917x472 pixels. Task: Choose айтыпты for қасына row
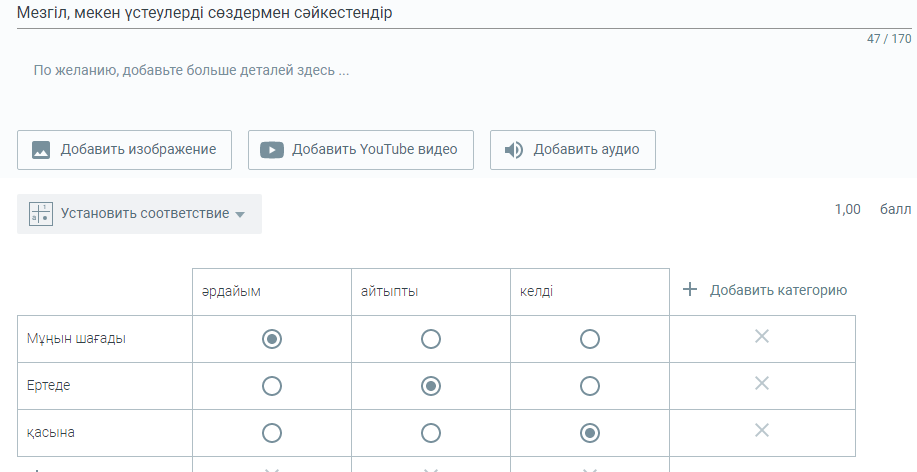(x=431, y=433)
